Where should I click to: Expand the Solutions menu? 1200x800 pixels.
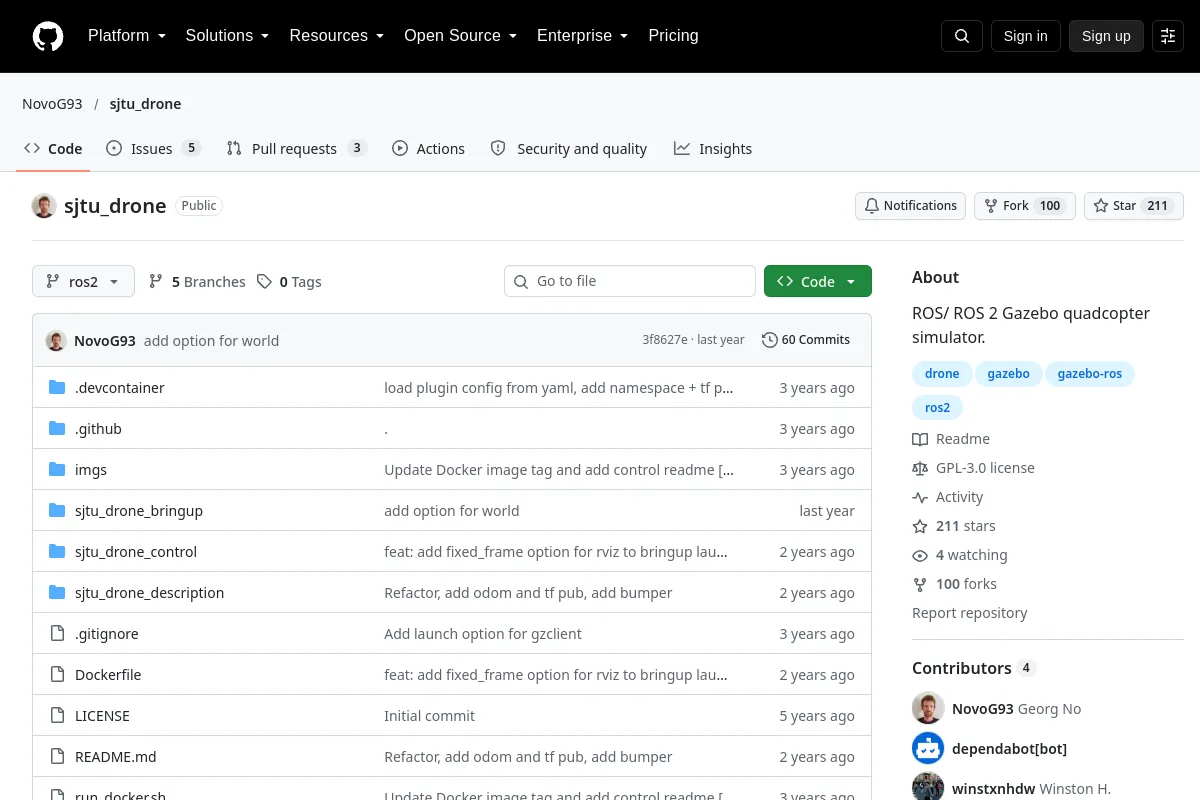click(x=227, y=36)
